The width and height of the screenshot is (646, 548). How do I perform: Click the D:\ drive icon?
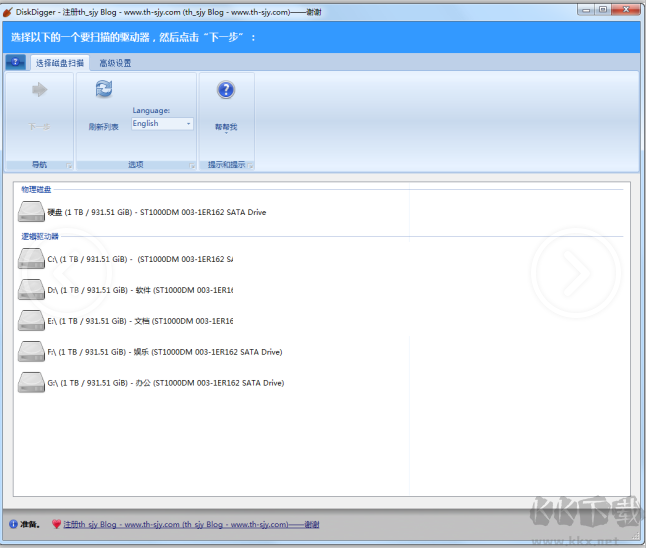click(x=31, y=290)
